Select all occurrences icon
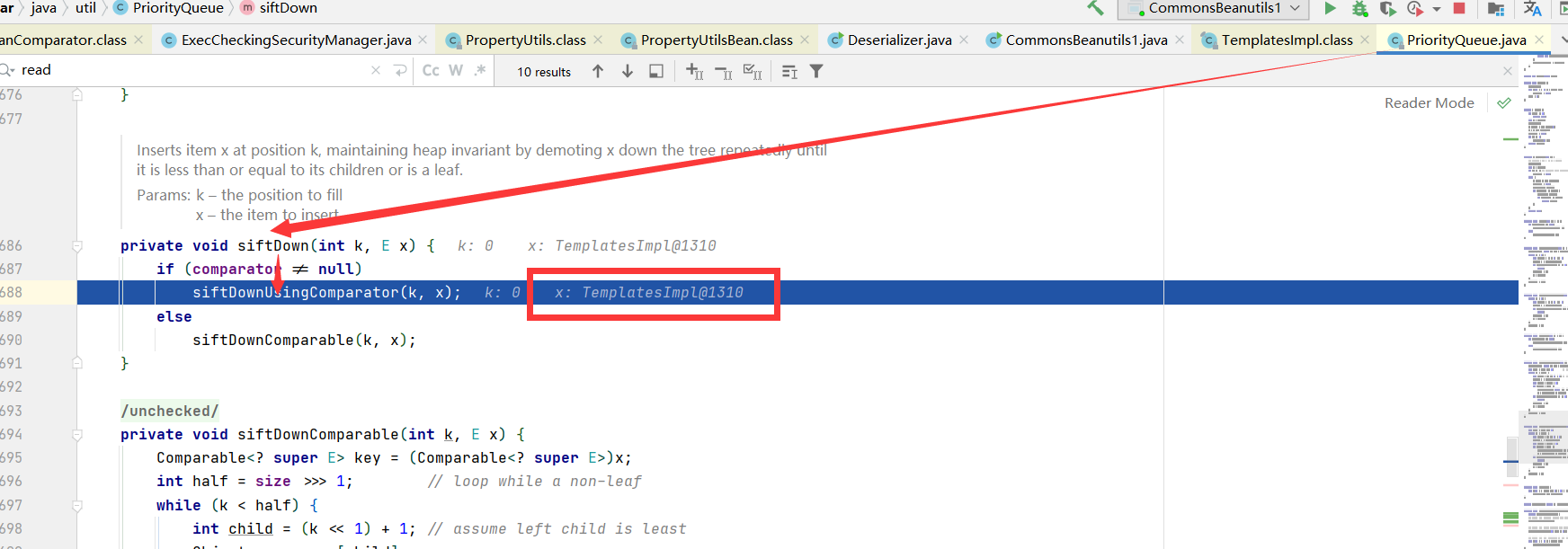 coord(753,71)
